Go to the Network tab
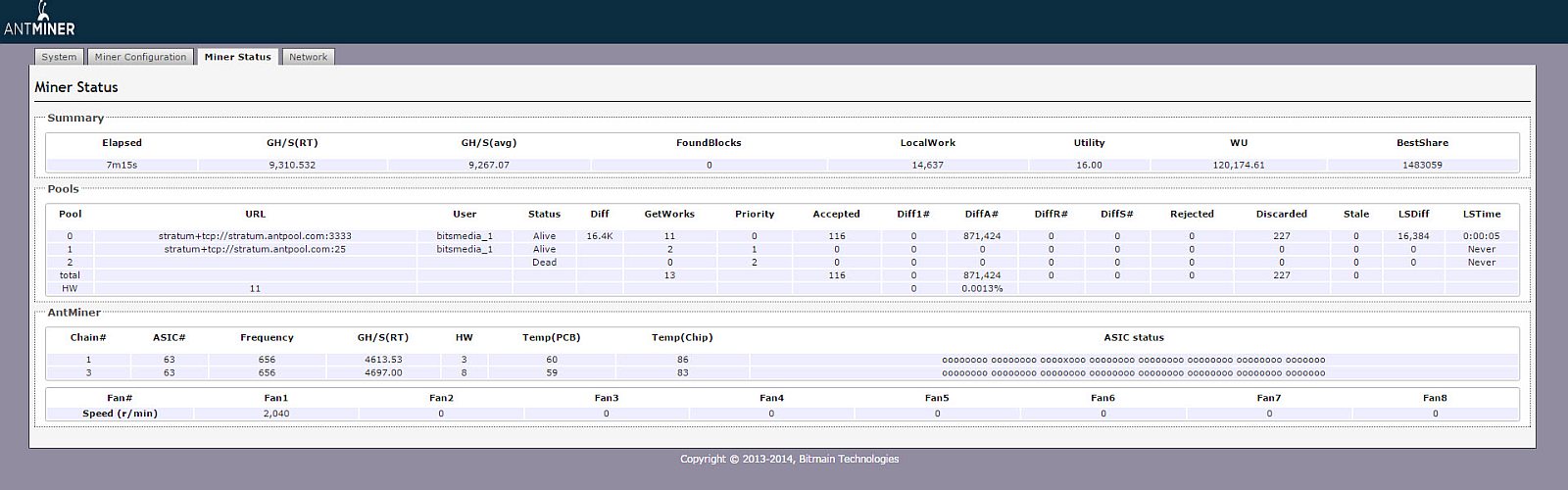1568x490 pixels. tap(308, 57)
